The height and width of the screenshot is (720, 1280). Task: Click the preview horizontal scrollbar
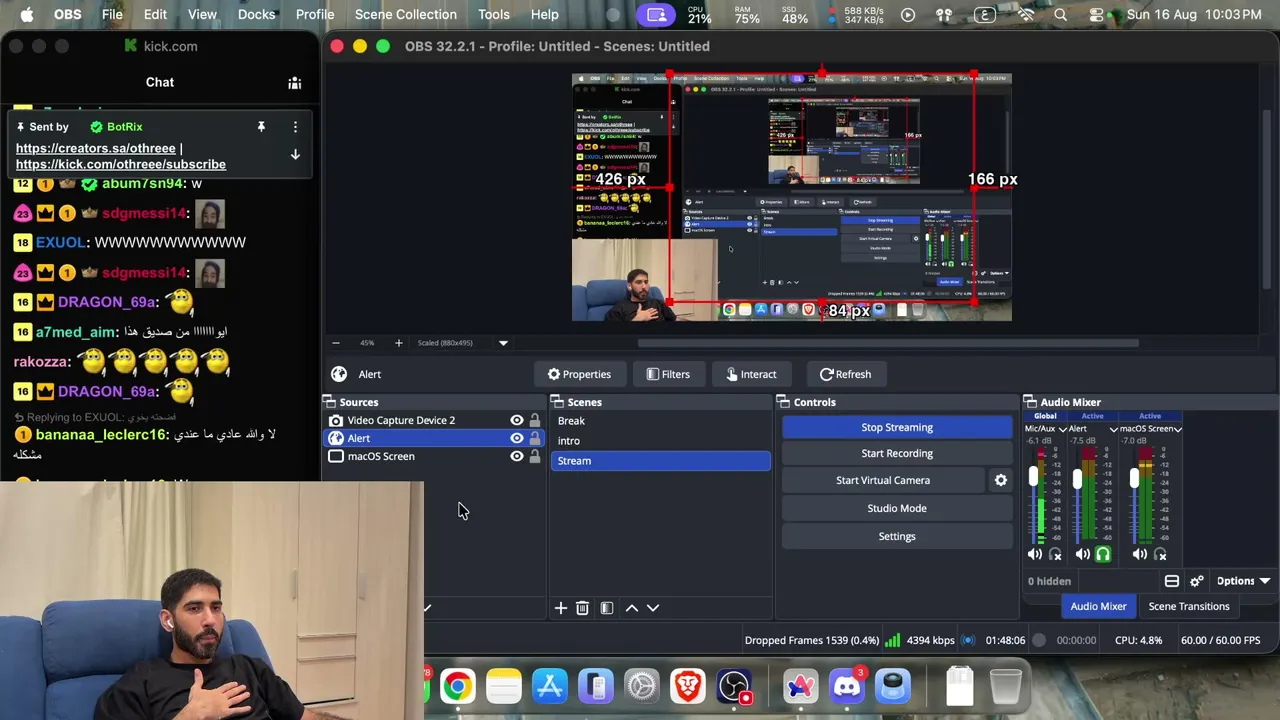click(x=888, y=343)
